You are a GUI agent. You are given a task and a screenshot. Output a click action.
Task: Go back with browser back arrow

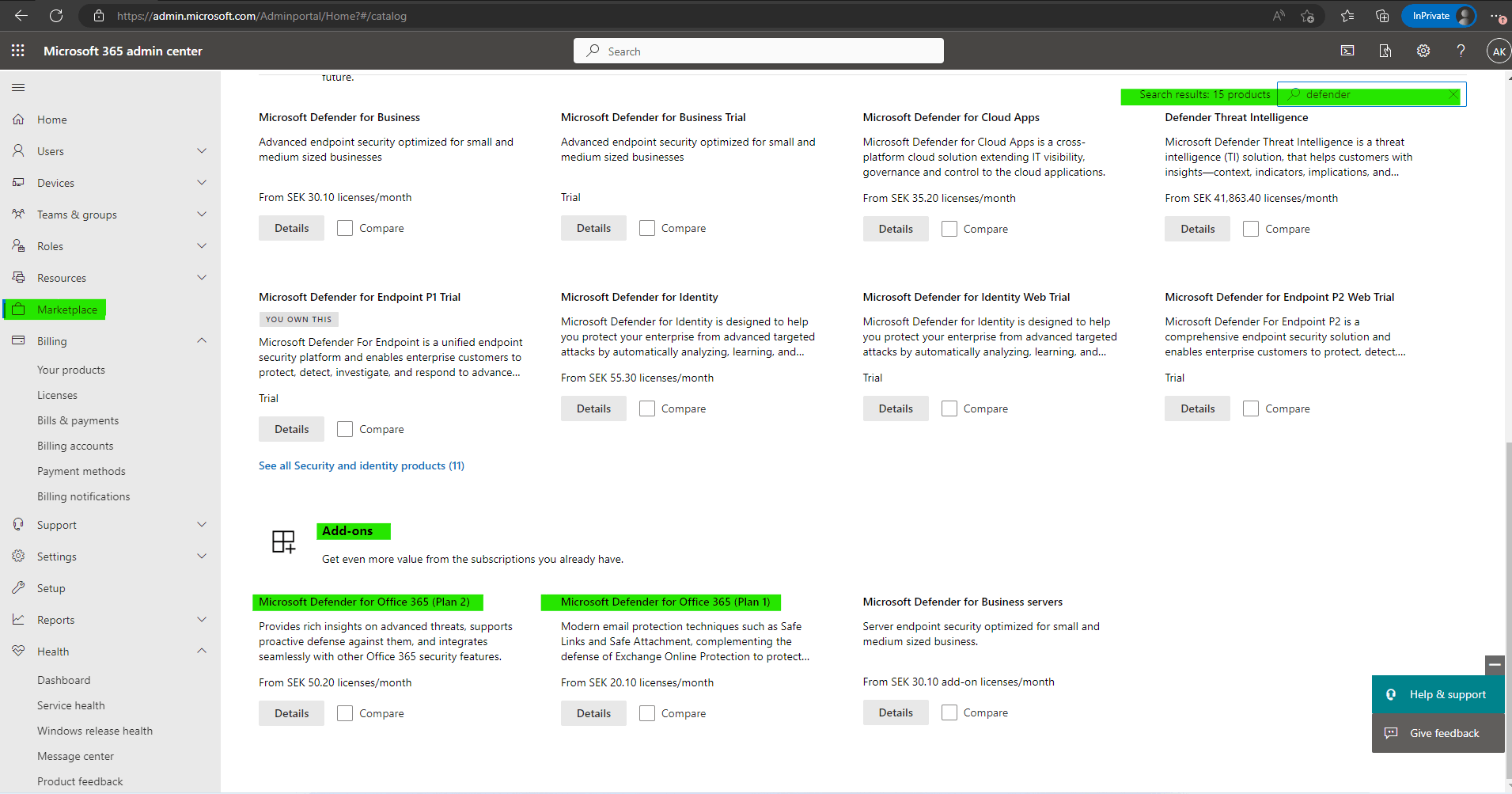tap(21, 16)
